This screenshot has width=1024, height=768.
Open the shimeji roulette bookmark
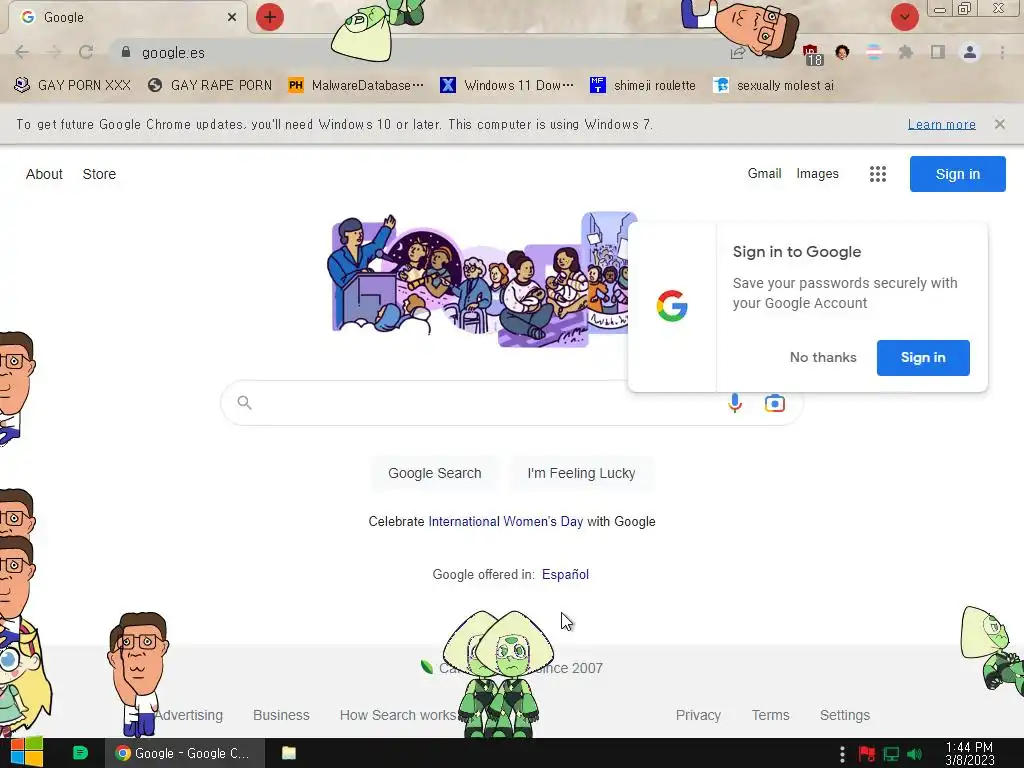(x=643, y=85)
